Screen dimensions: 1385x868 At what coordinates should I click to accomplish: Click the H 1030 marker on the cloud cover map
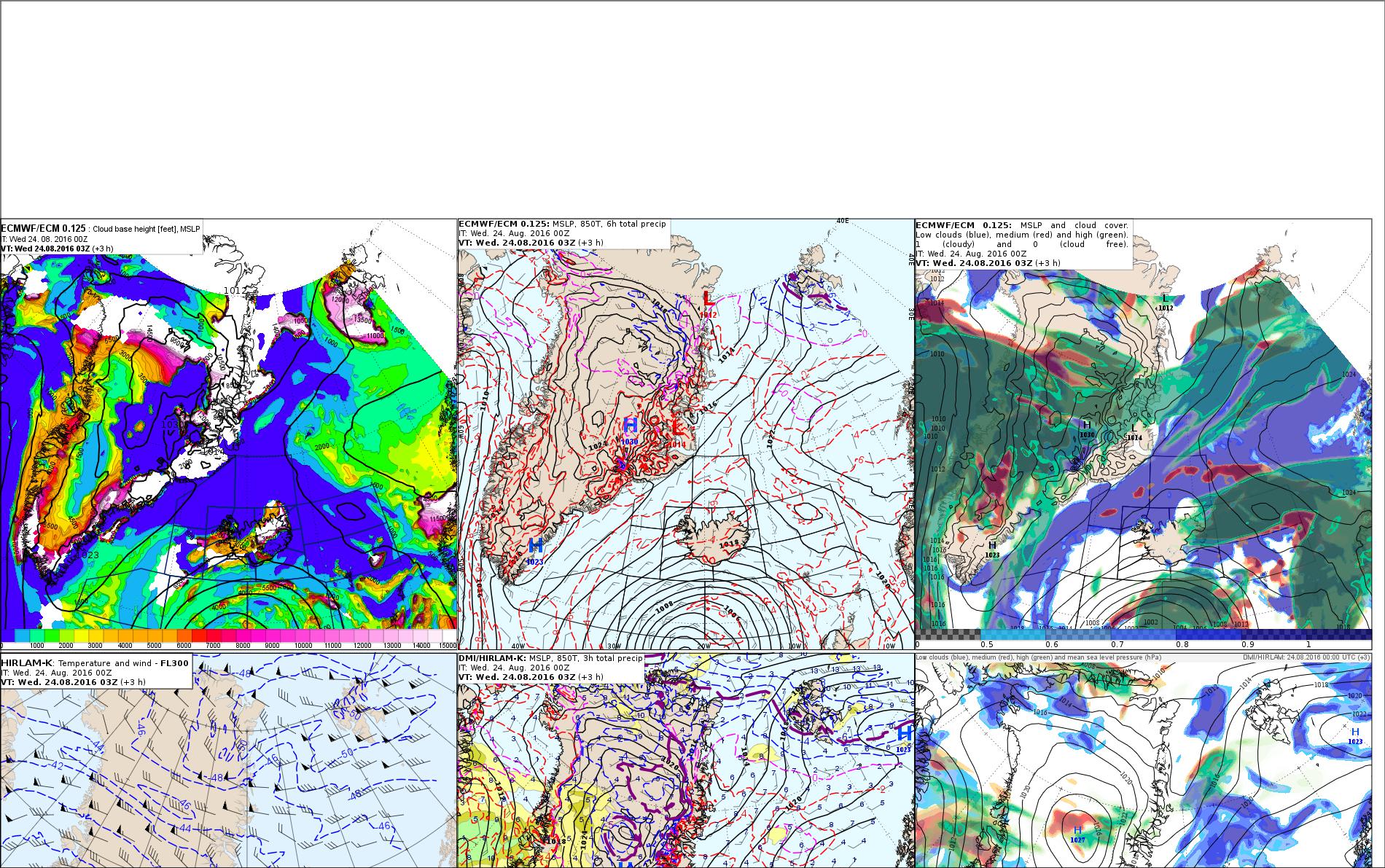click(1087, 429)
